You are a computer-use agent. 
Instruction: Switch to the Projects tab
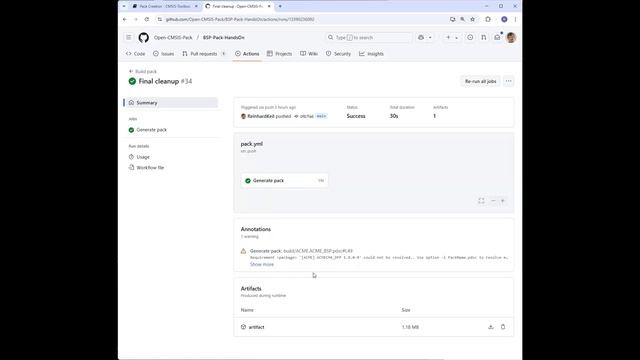click(280, 54)
